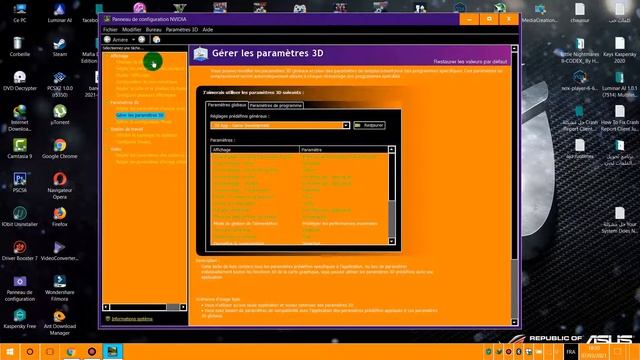Click main panel scroll down arrow

click(514, 322)
